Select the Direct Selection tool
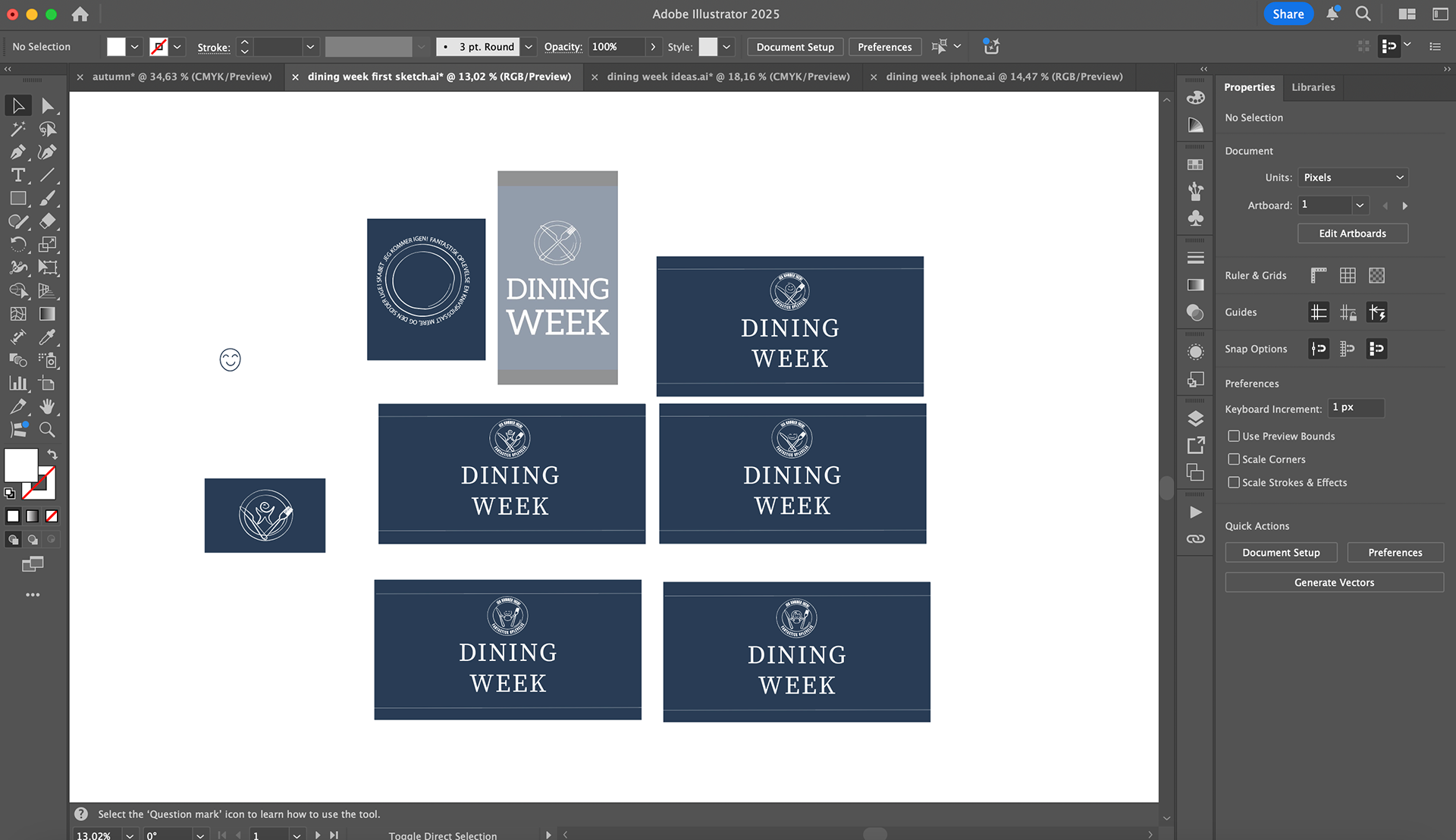This screenshot has height=840, width=1456. (x=47, y=105)
